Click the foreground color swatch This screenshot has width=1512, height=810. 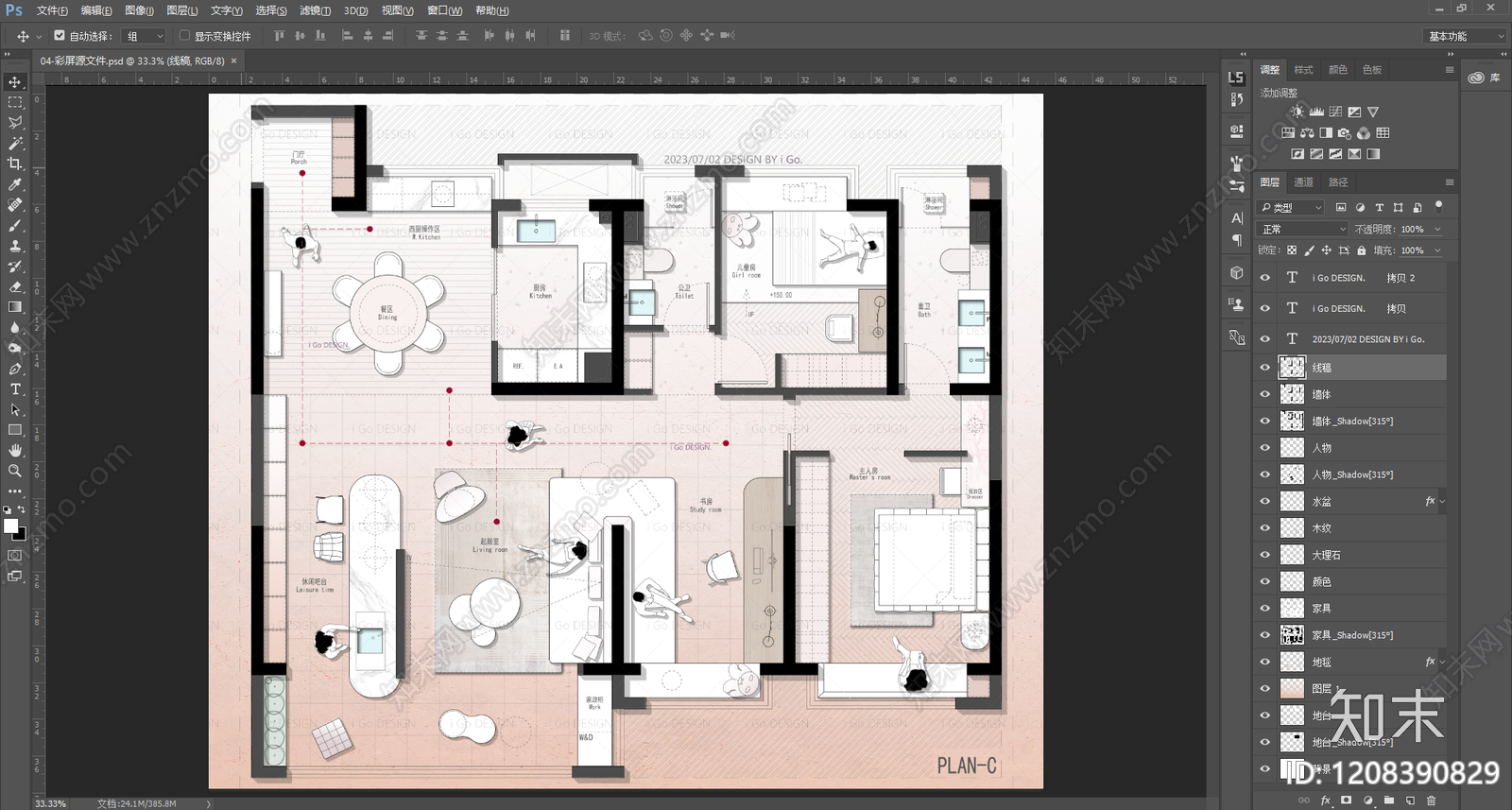point(10,526)
